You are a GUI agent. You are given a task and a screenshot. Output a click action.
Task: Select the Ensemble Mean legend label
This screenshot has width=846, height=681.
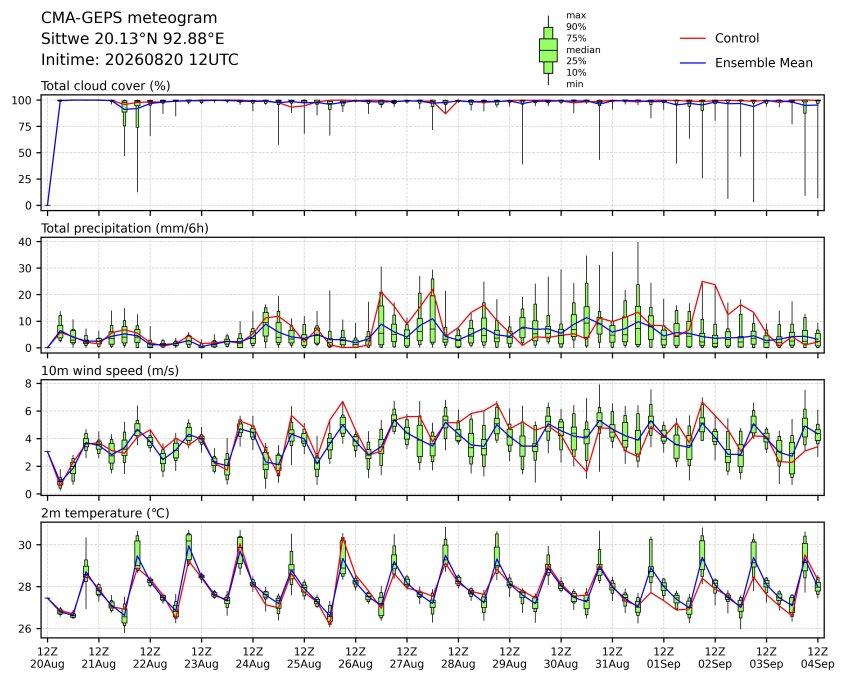tap(763, 63)
